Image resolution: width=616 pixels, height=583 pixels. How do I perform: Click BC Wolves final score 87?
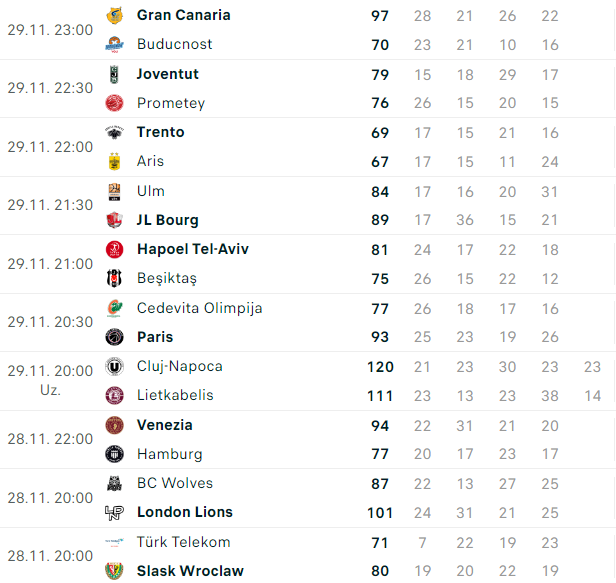(380, 484)
